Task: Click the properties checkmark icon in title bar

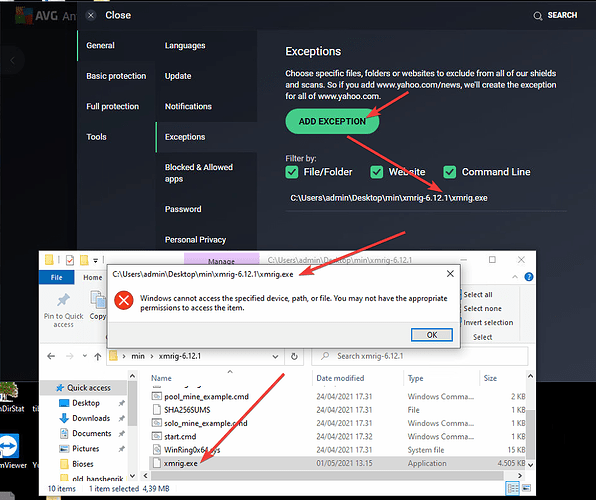Action: click(70, 260)
